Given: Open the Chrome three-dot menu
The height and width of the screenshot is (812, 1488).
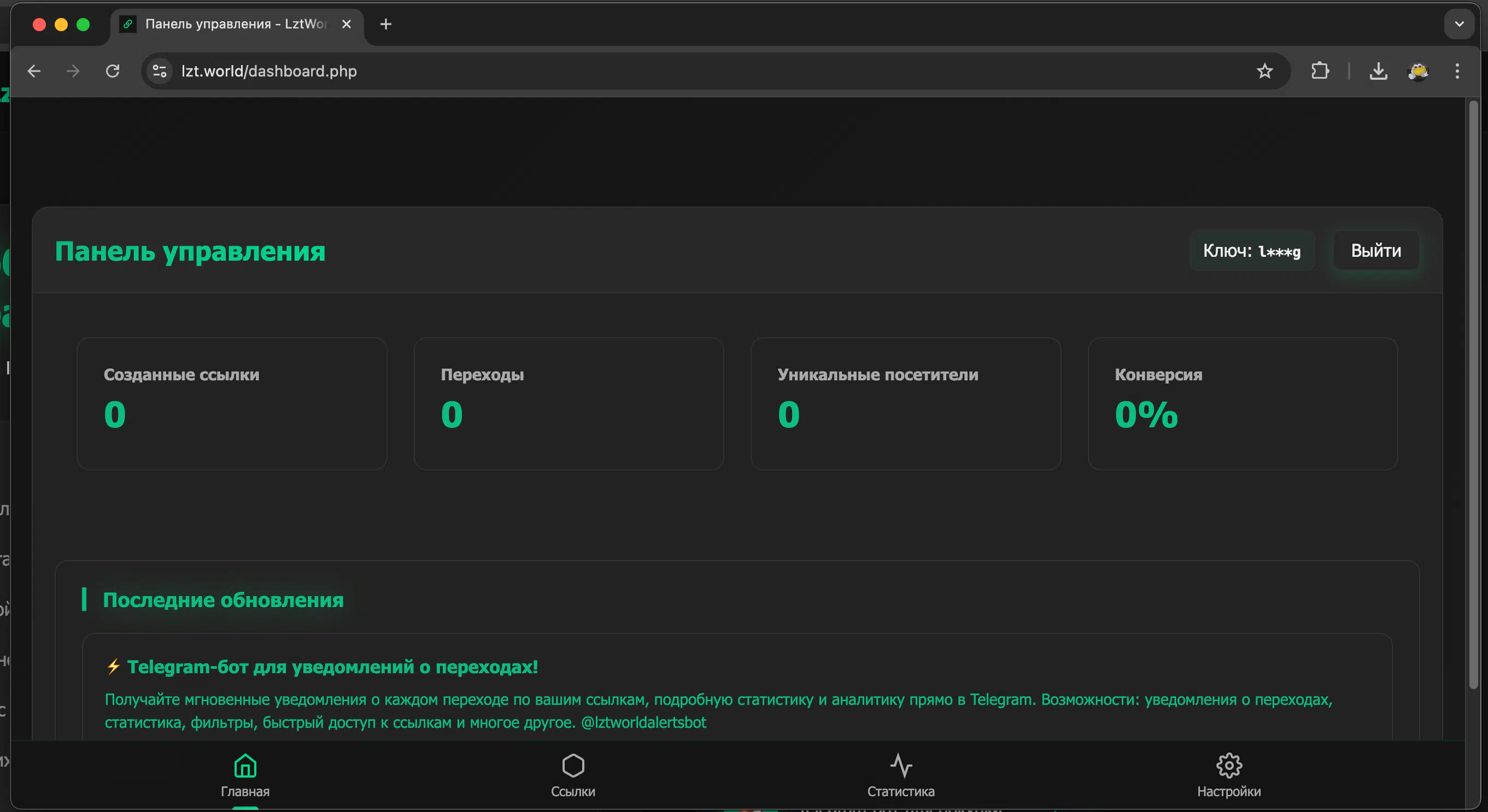Looking at the screenshot, I should pos(1457,71).
